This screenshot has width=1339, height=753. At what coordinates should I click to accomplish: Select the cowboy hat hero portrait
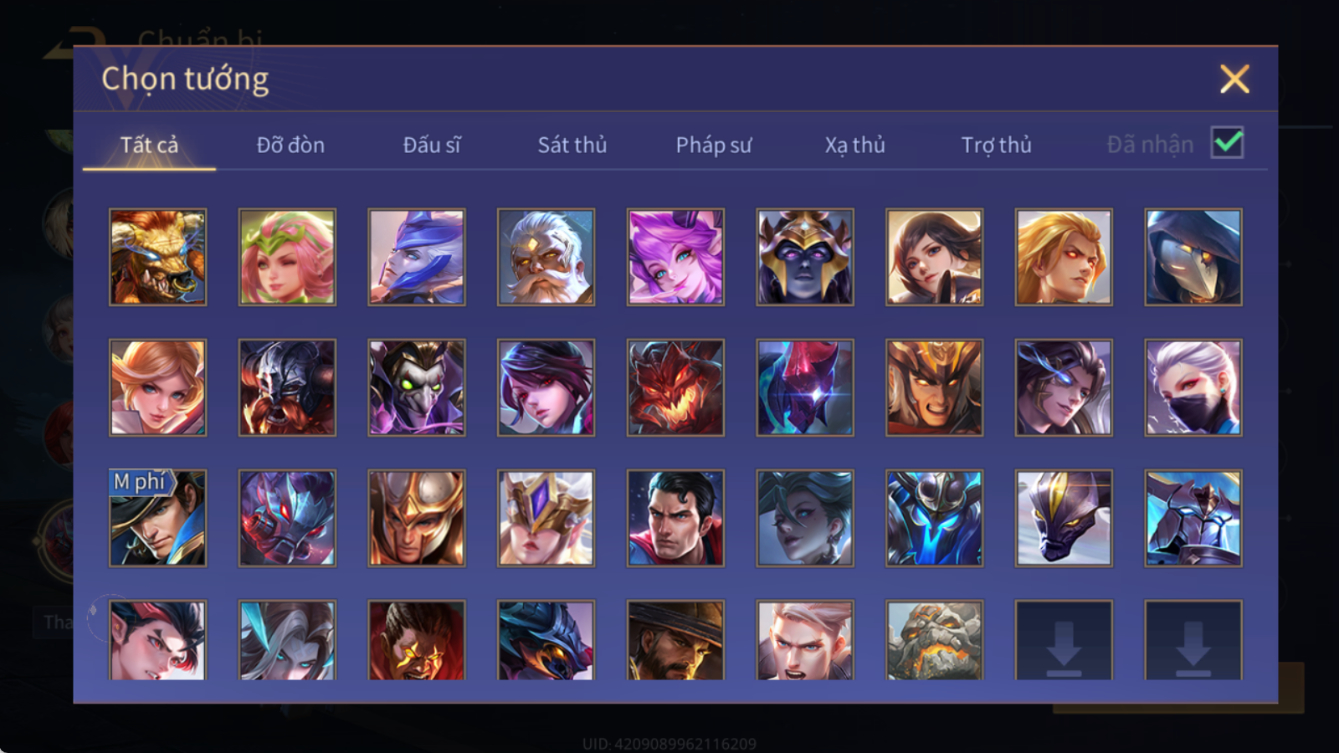pos(675,640)
